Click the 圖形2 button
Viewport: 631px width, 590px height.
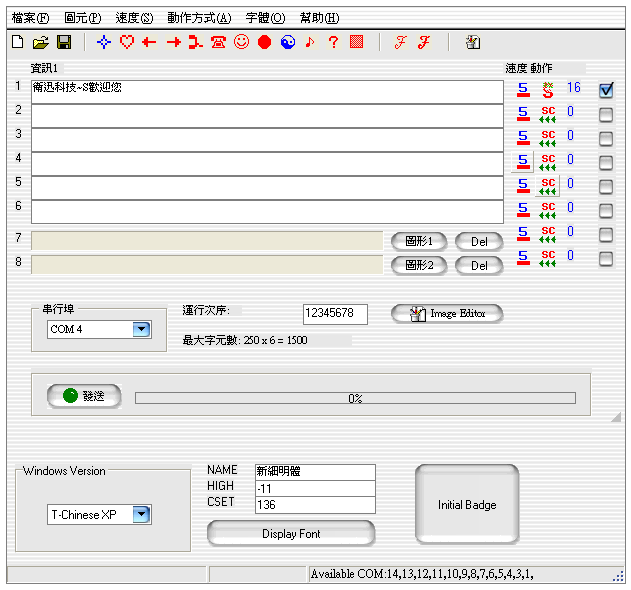tap(419, 265)
